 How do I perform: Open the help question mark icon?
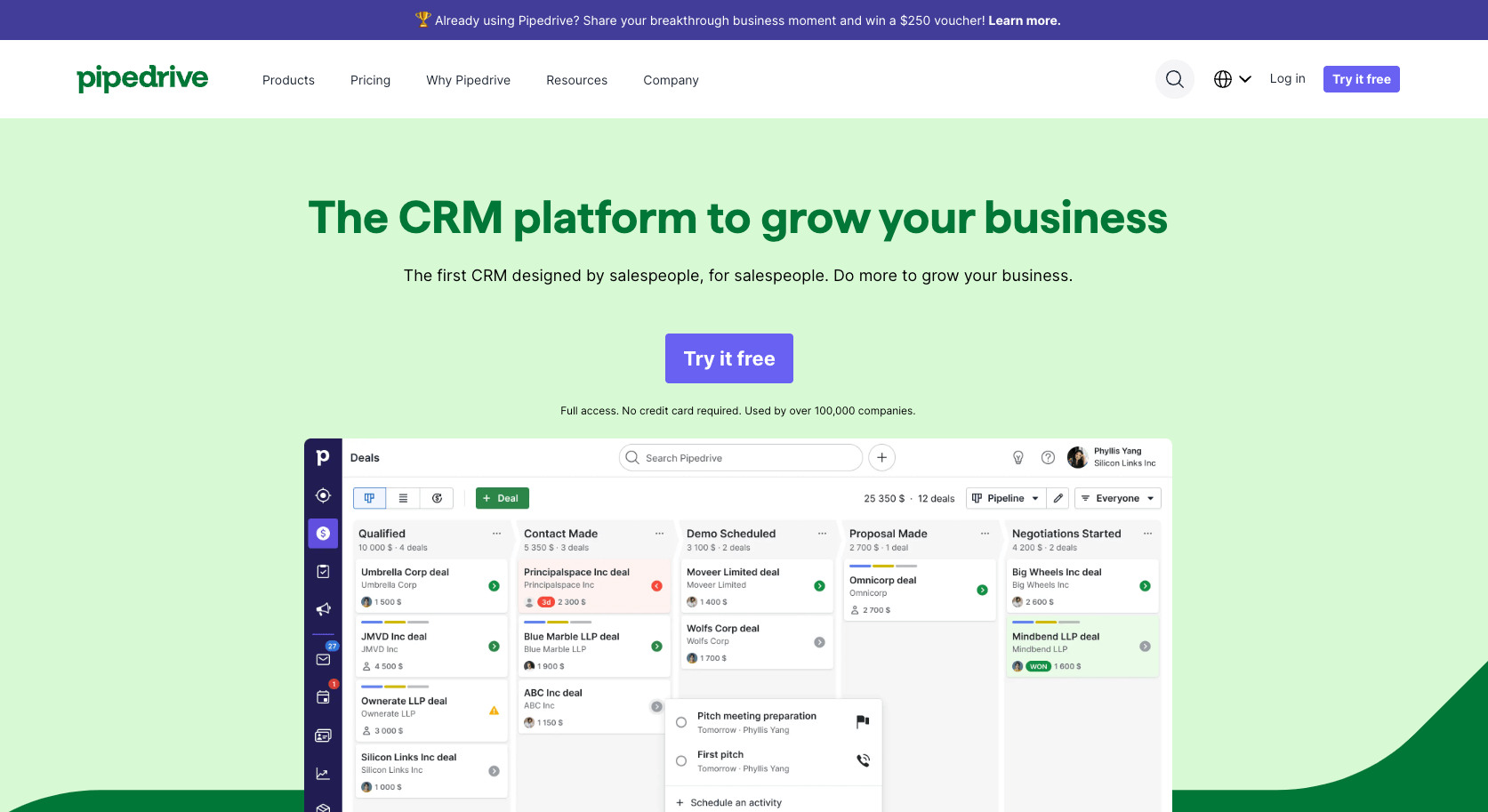tap(1049, 457)
